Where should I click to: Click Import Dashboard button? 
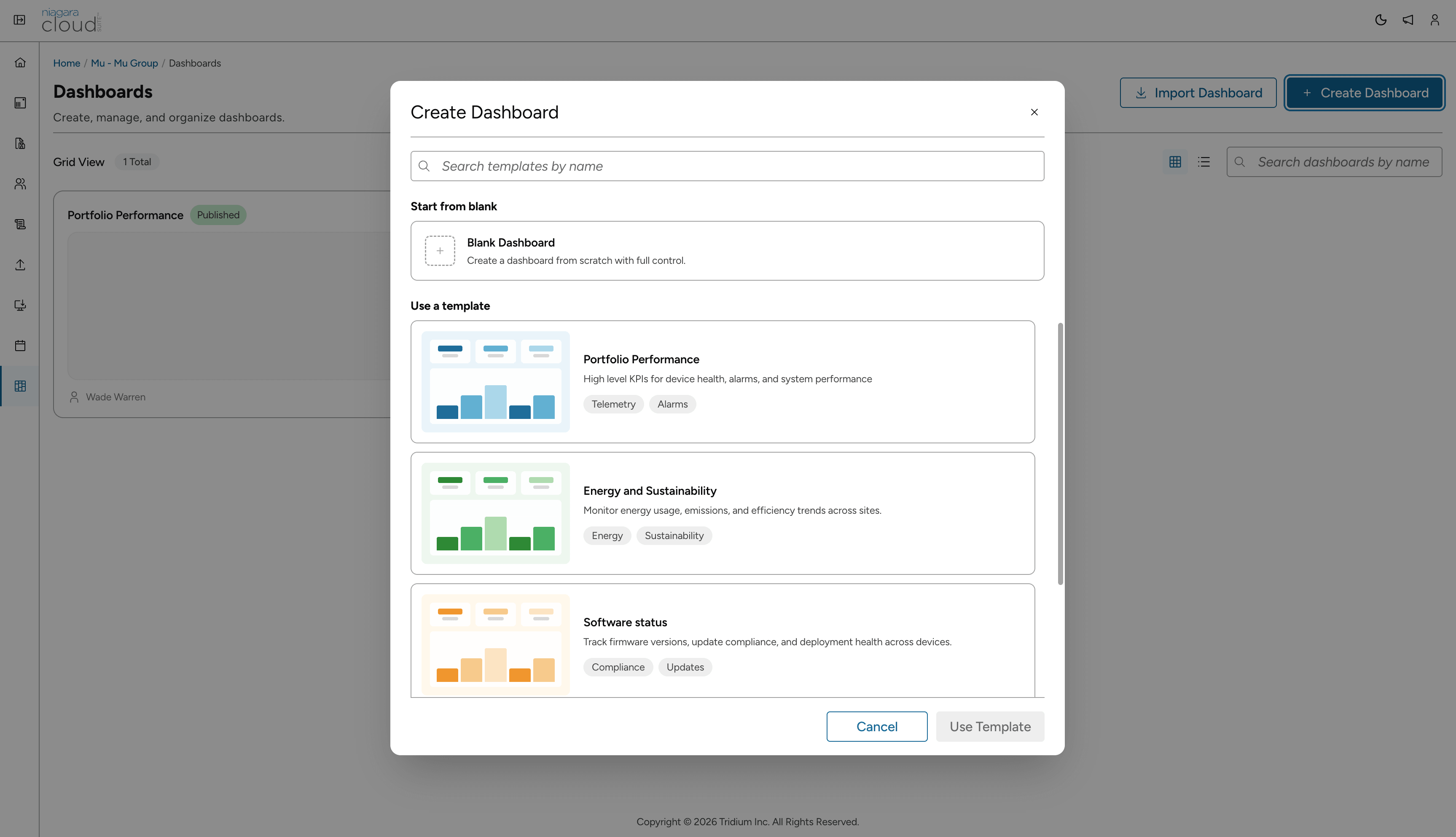tap(1198, 93)
